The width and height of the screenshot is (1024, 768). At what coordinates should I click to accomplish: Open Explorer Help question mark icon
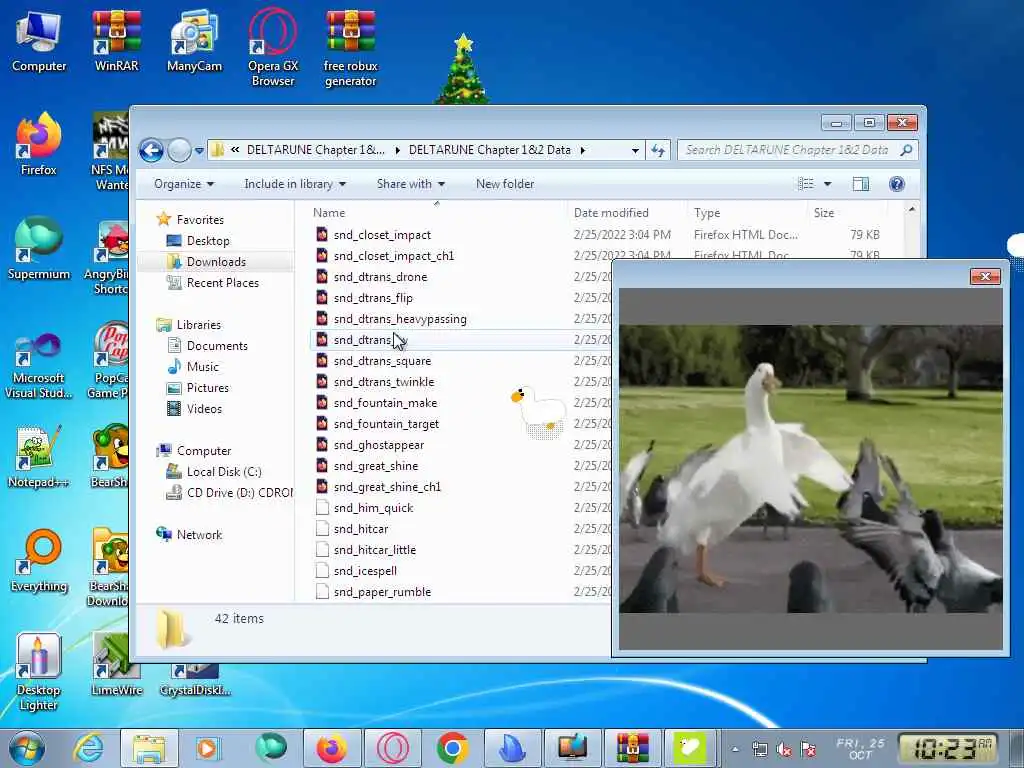click(x=897, y=184)
